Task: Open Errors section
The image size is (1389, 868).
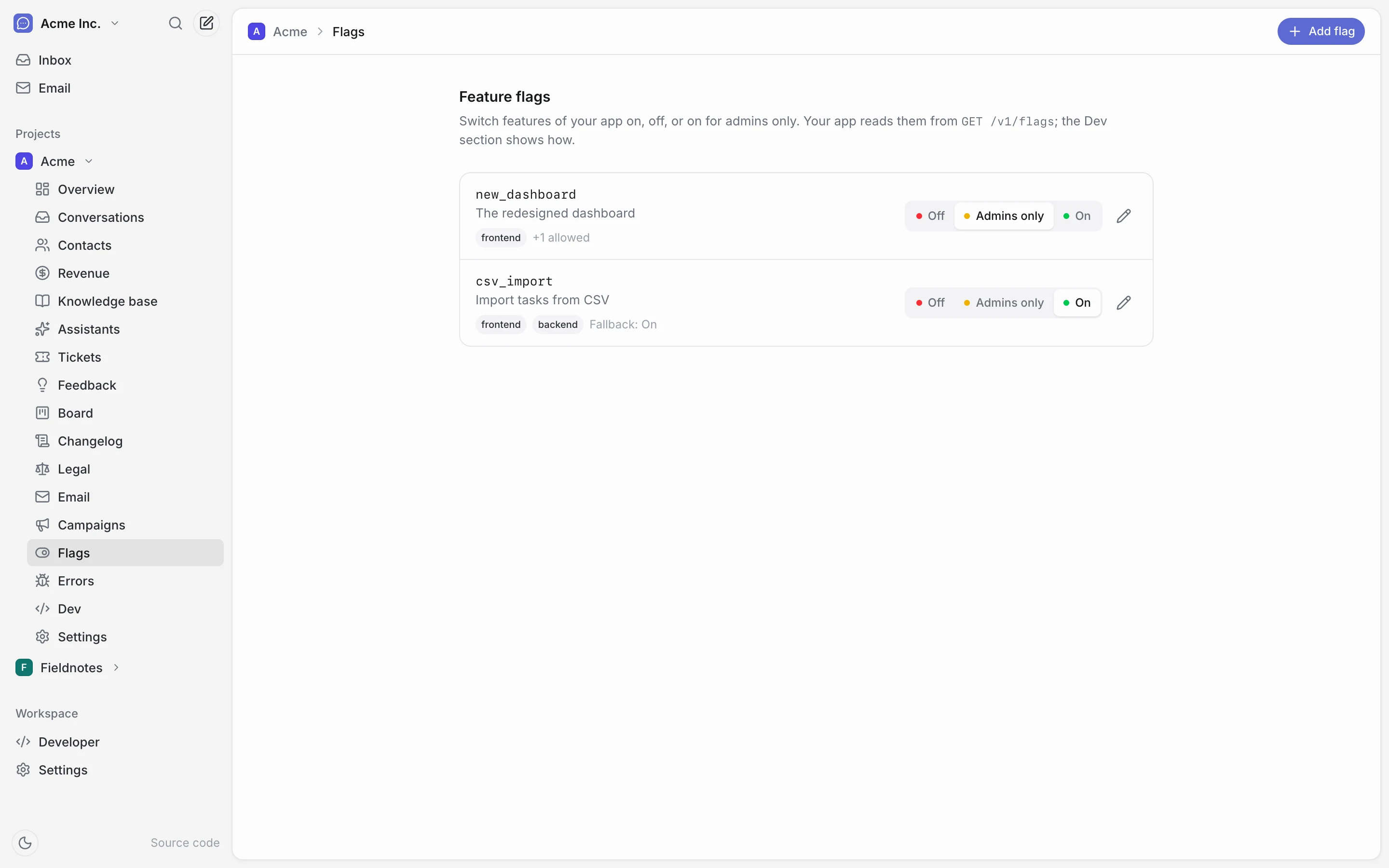Action: pyautogui.click(x=125, y=581)
